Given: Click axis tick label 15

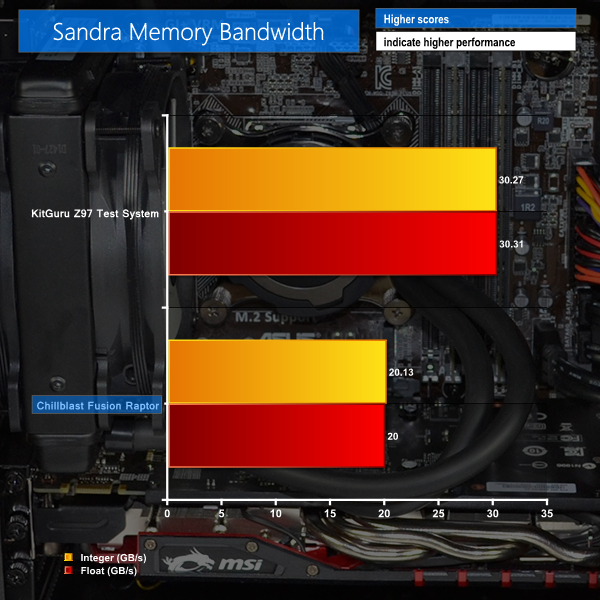Looking at the screenshot, I should pos(330,514).
